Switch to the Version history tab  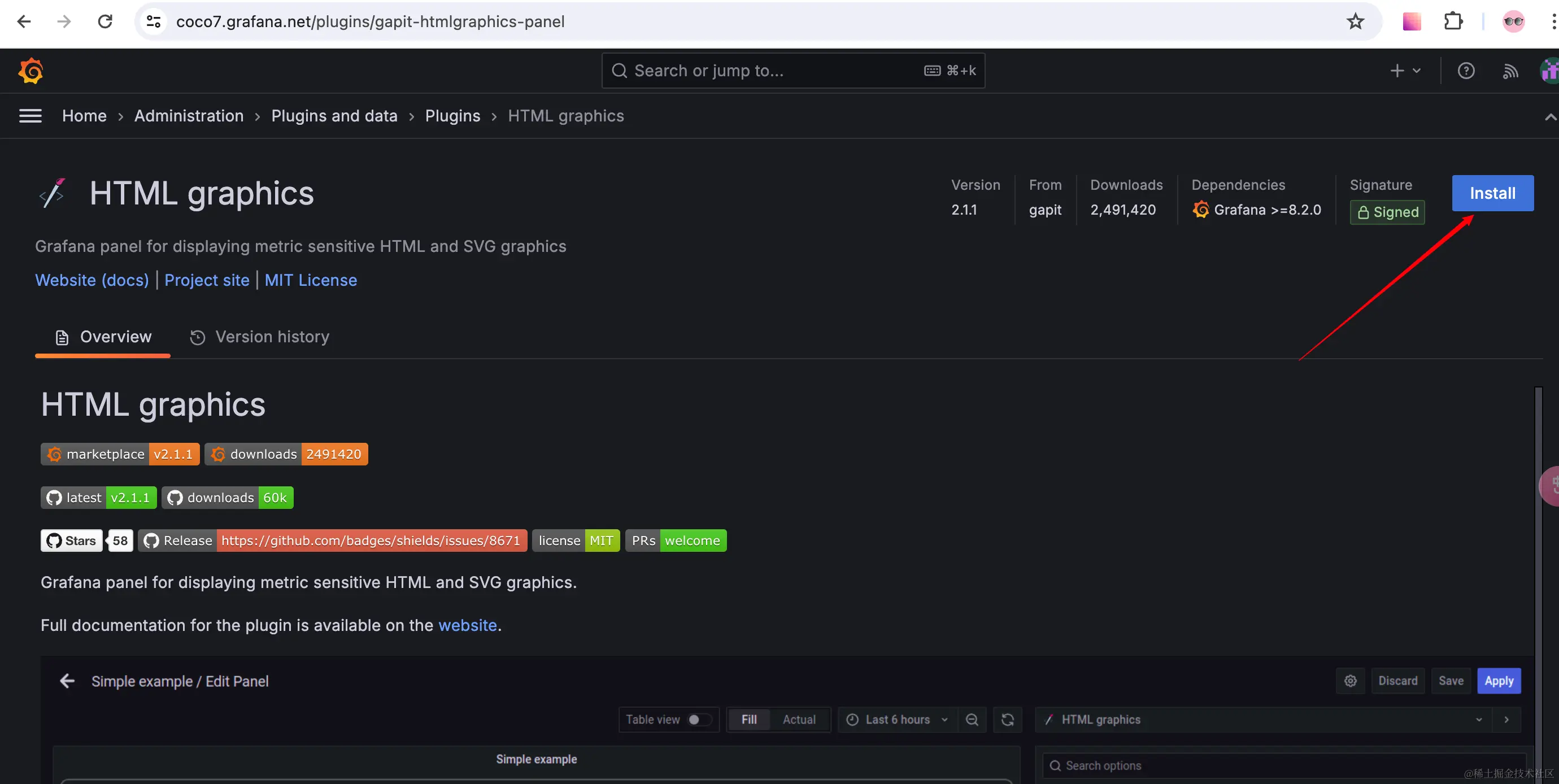click(x=260, y=337)
